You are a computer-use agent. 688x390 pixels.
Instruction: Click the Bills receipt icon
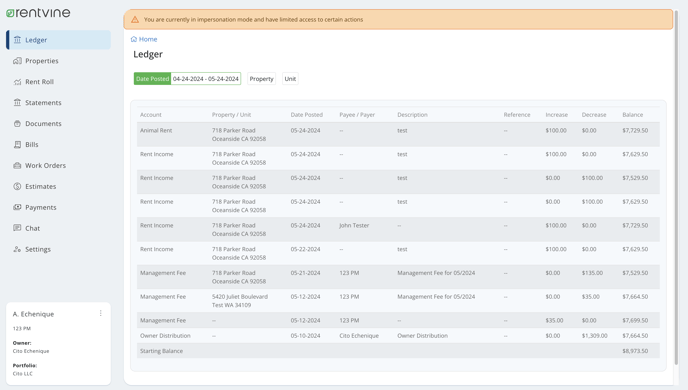click(17, 145)
